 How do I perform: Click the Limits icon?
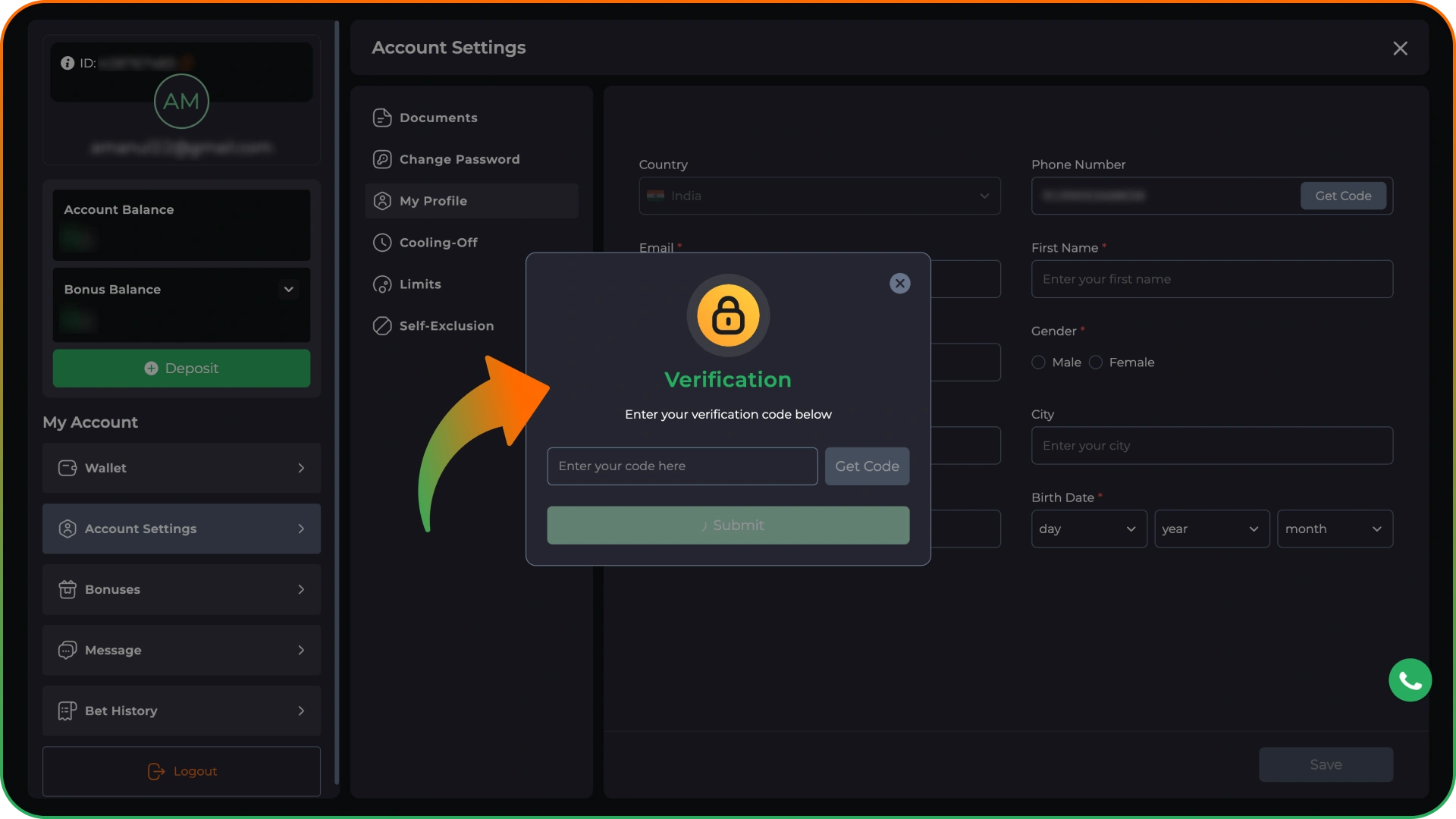coord(382,284)
